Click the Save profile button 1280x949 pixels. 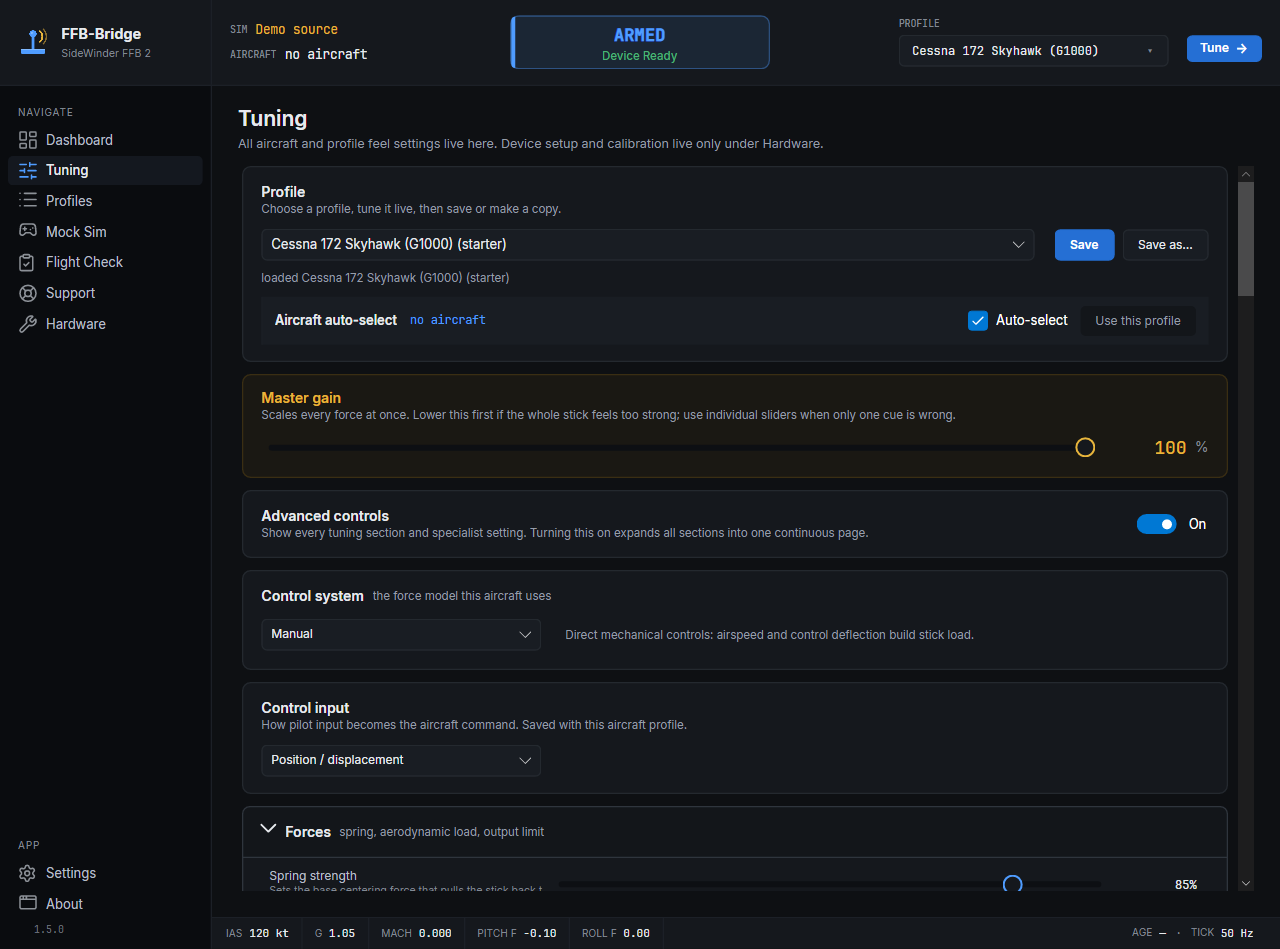pyautogui.click(x=1084, y=244)
